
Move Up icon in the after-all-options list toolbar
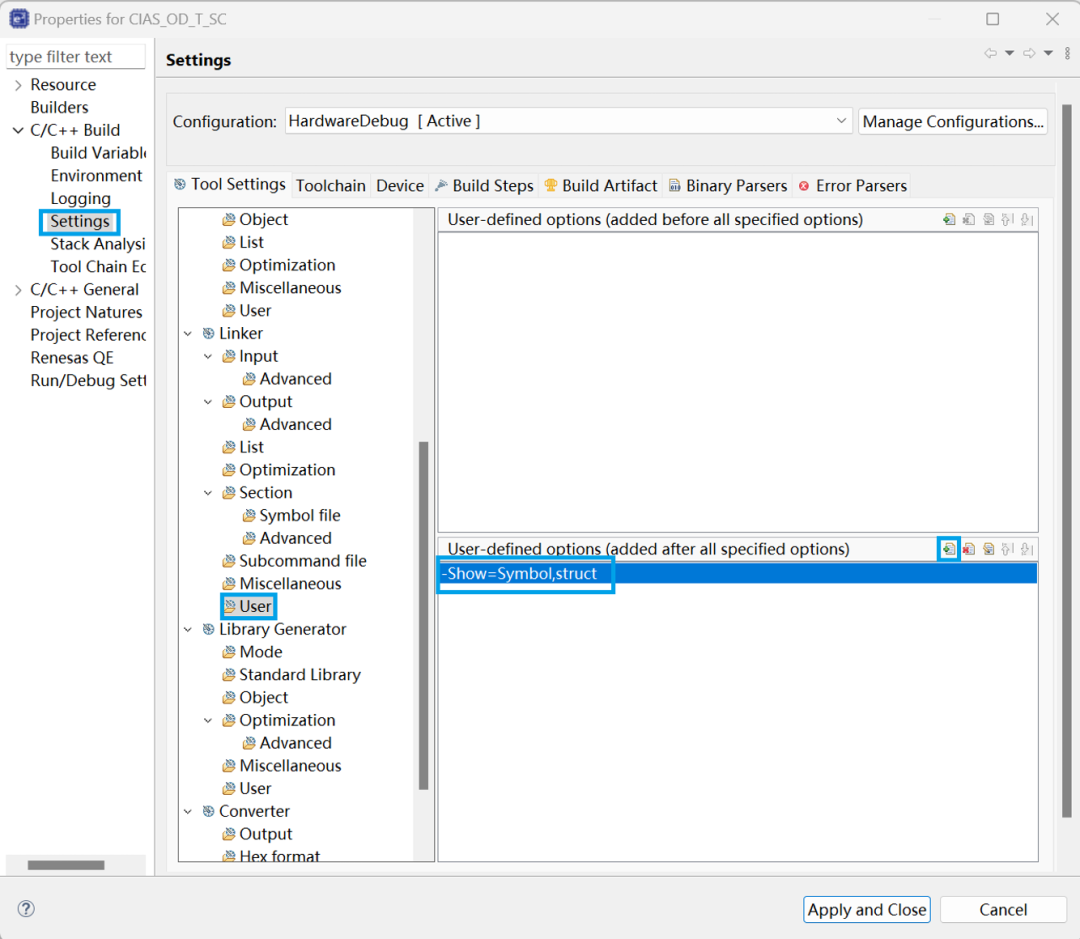pos(1008,549)
